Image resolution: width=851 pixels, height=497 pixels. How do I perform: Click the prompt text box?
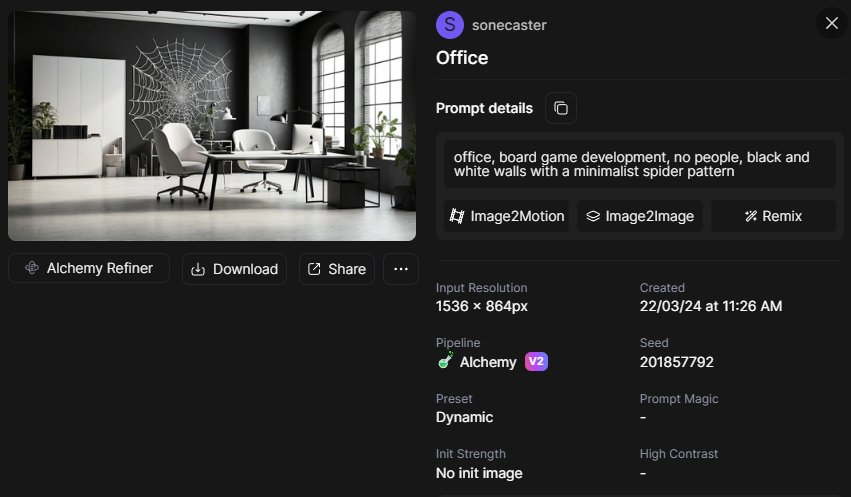point(640,164)
